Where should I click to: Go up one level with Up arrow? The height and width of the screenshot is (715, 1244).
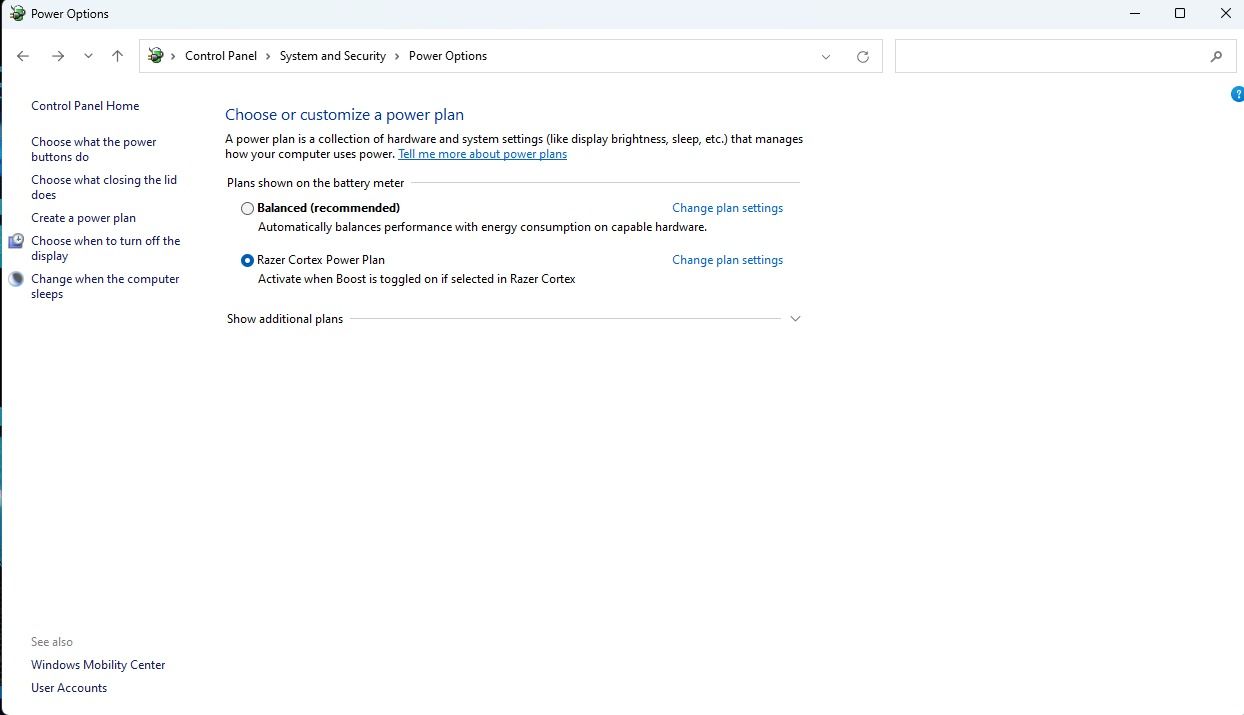(117, 56)
